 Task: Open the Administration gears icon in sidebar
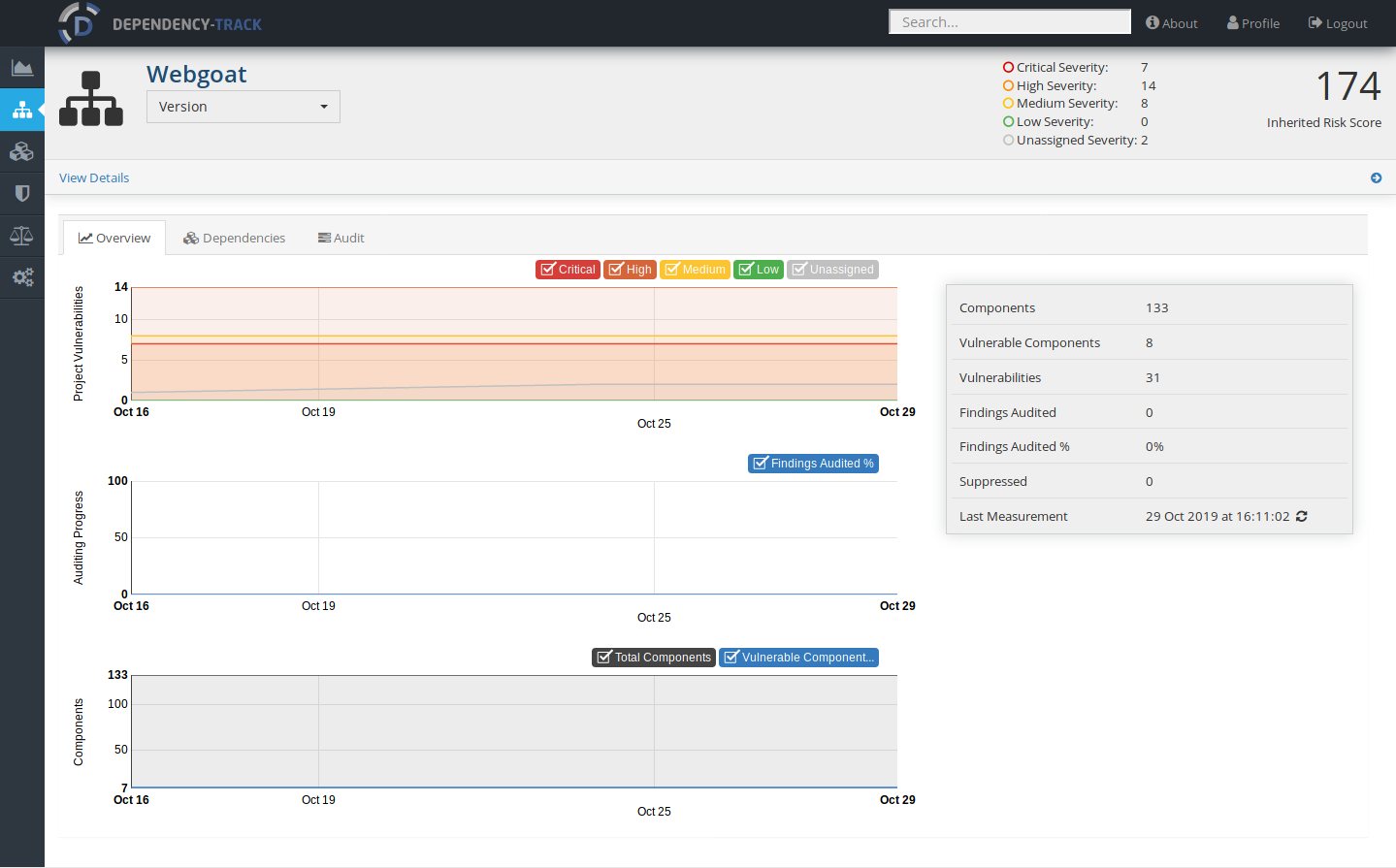click(21, 277)
